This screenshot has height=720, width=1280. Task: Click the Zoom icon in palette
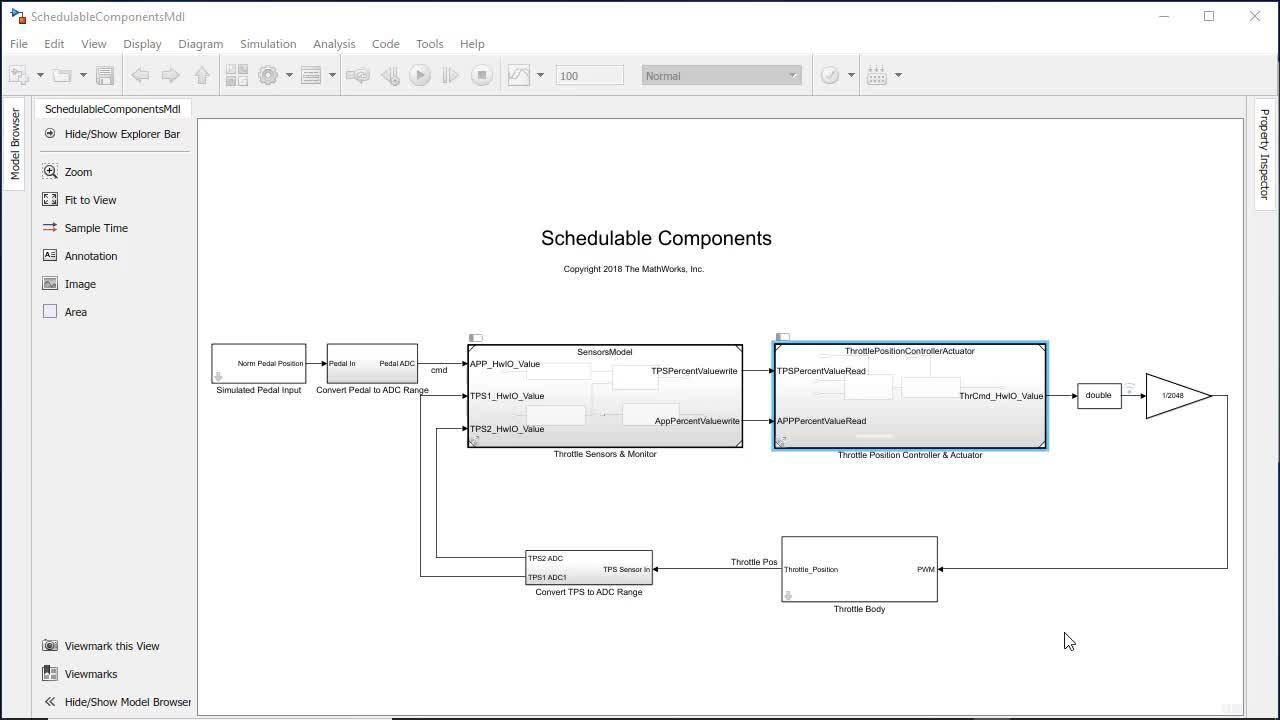[50, 172]
